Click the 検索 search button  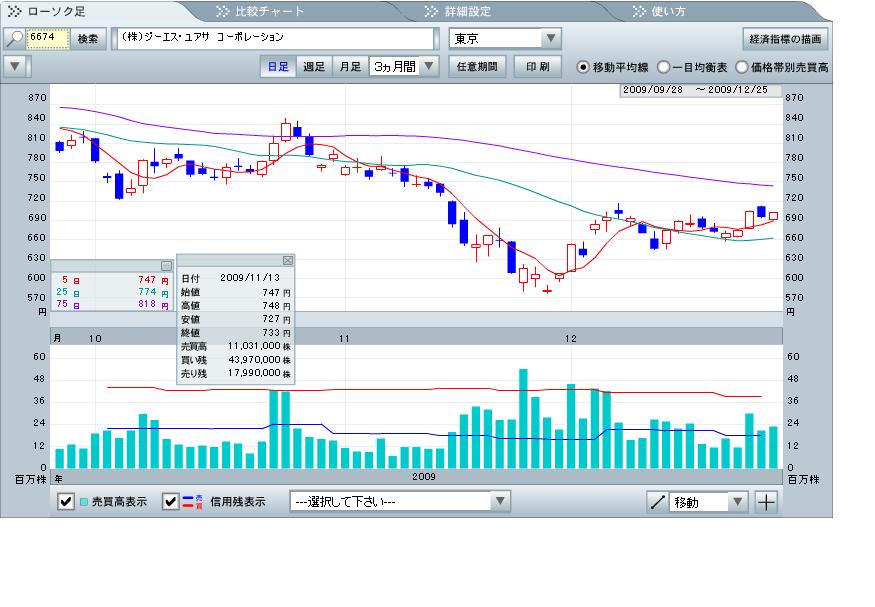[89, 39]
